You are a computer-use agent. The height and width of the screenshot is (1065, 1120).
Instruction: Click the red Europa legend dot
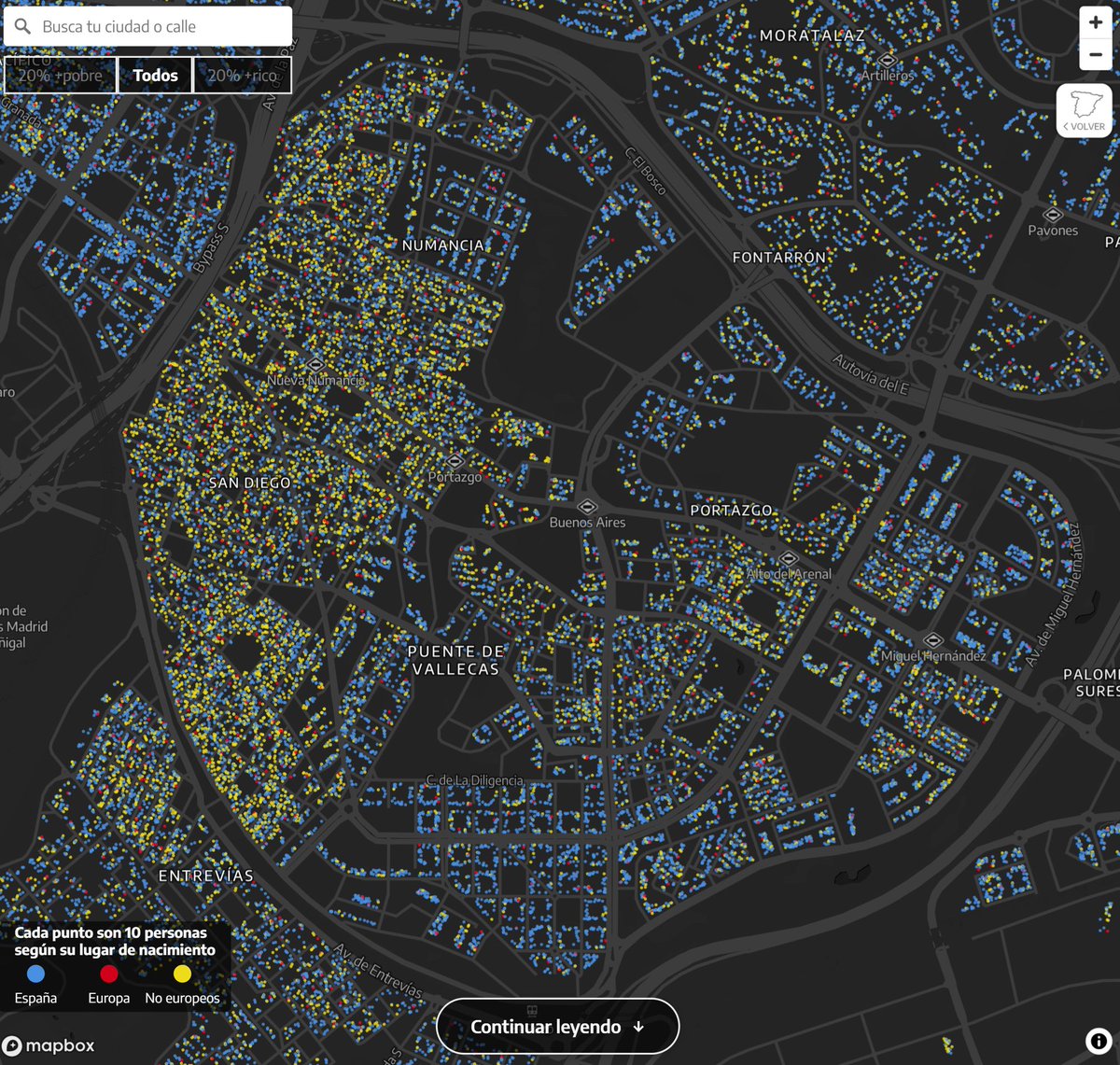pyautogui.click(x=108, y=974)
